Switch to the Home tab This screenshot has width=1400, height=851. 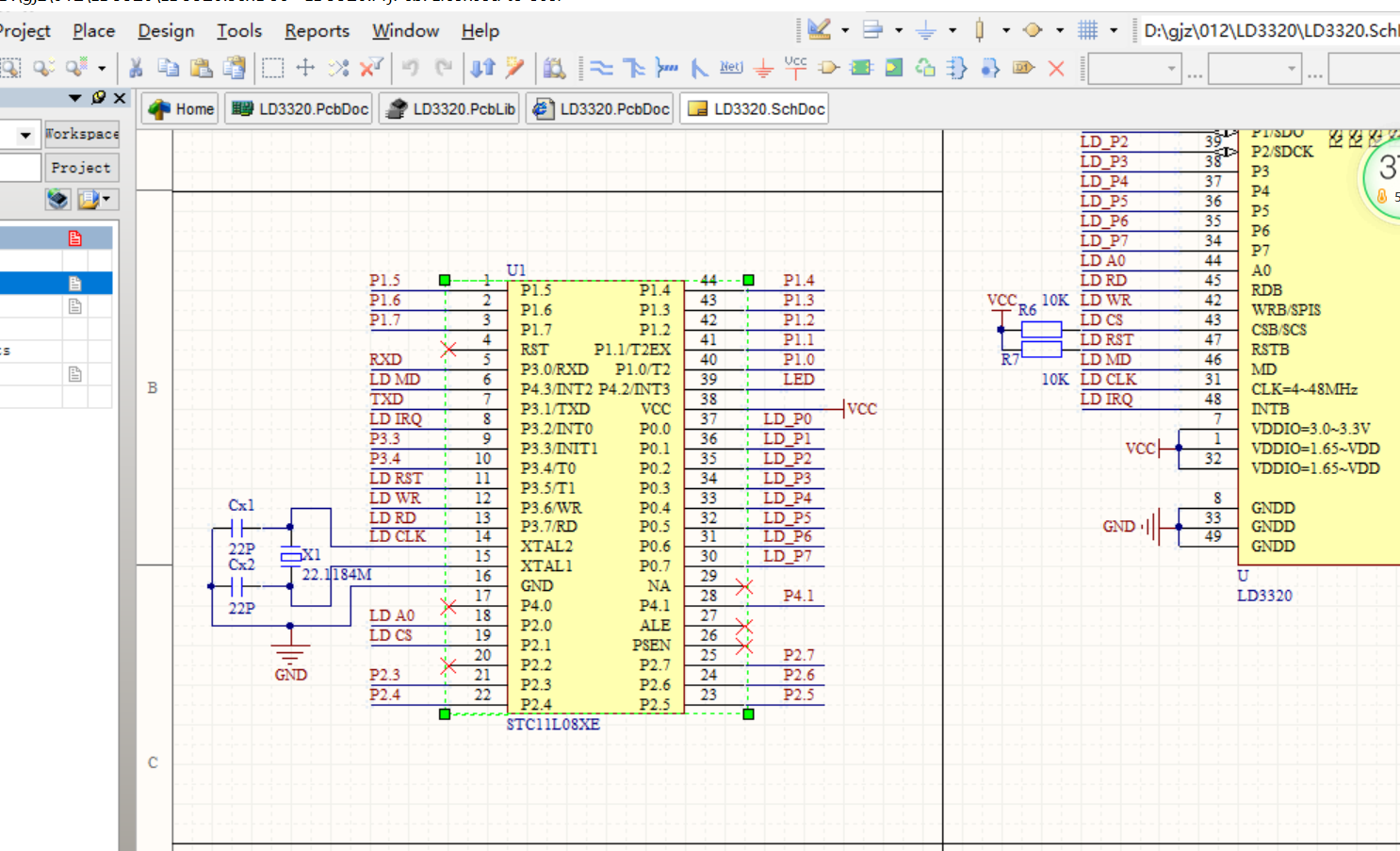[x=181, y=108]
